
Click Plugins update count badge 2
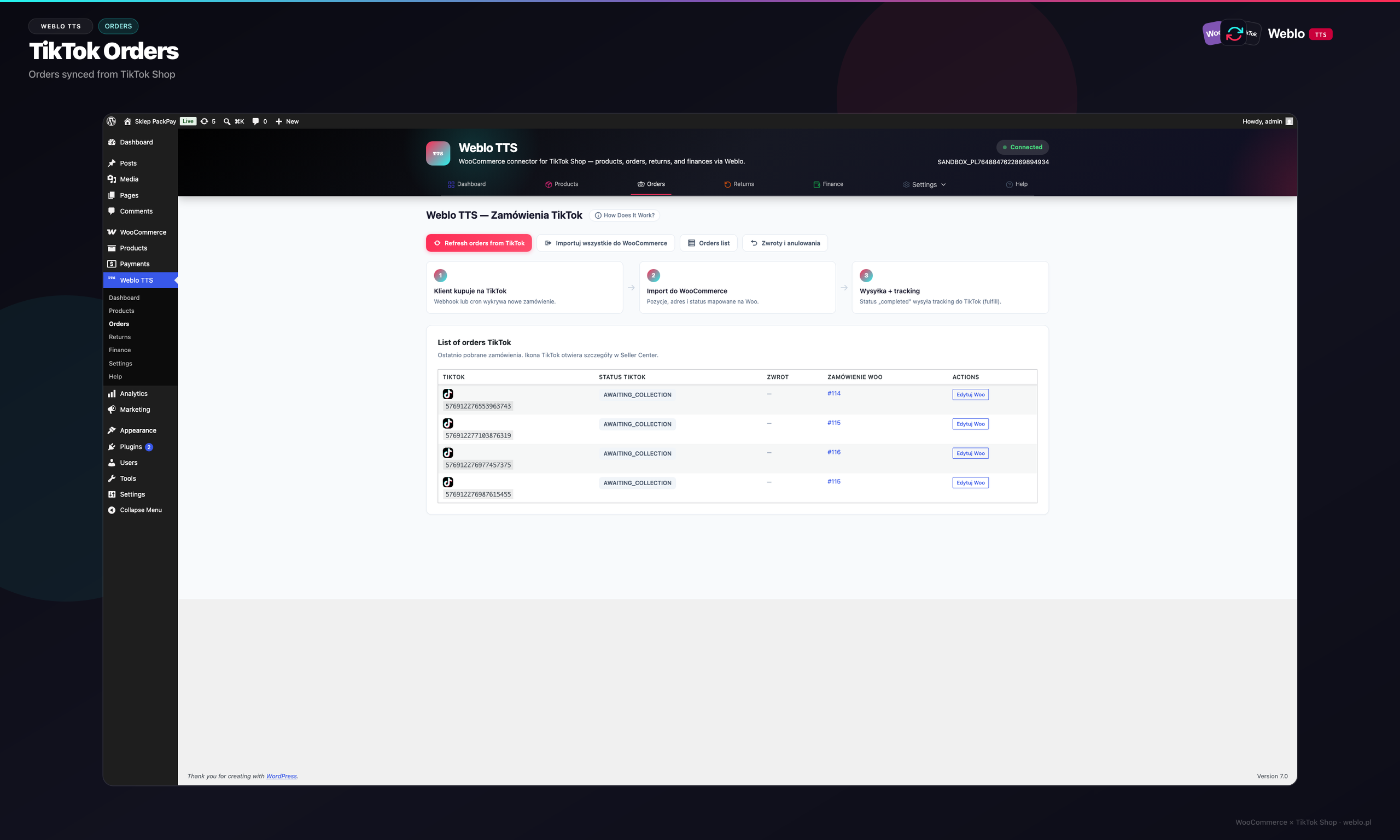click(x=149, y=447)
